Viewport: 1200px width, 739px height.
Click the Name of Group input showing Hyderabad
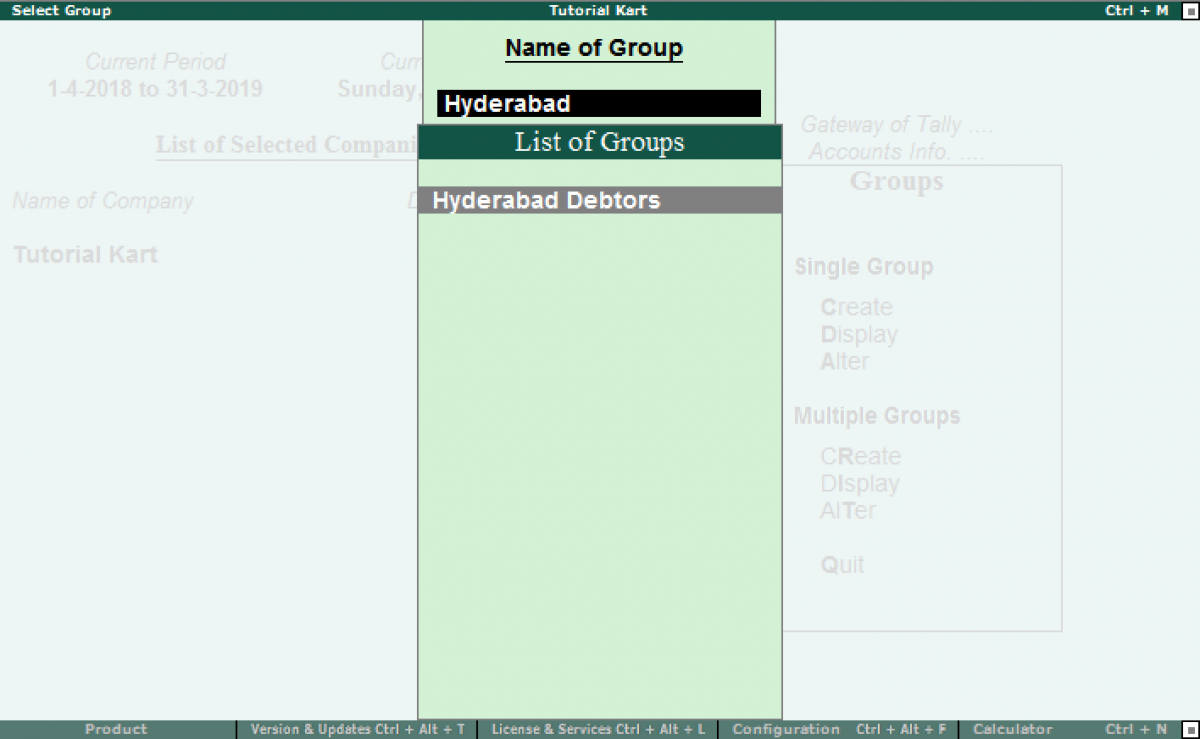(598, 103)
